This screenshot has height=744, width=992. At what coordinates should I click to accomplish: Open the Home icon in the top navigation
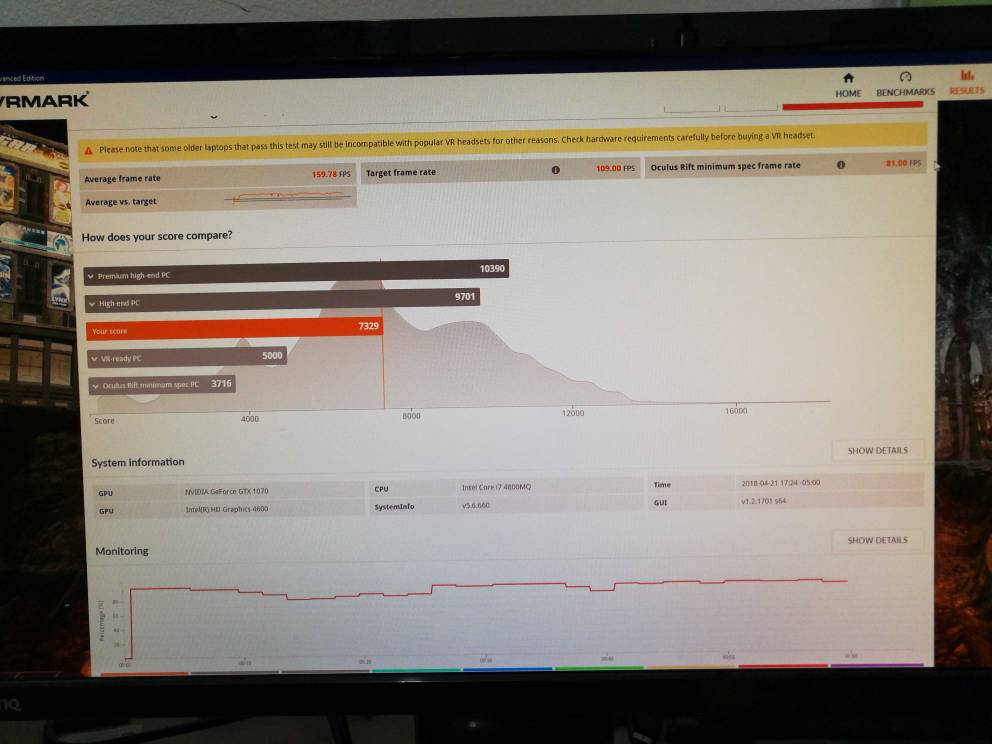tap(848, 78)
